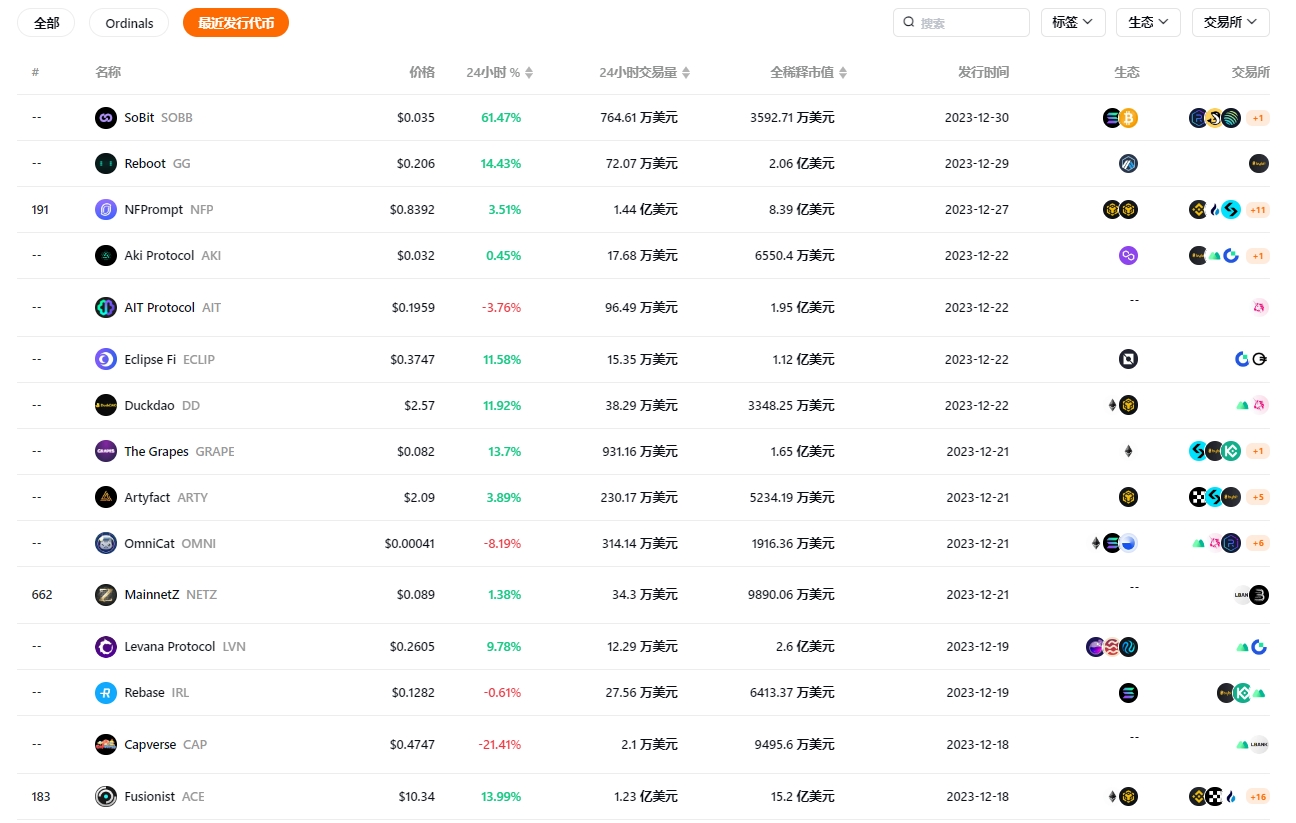1296x823 pixels.
Task: Click the Levana Protocol coin logo
Action: [x=106, y=647]
